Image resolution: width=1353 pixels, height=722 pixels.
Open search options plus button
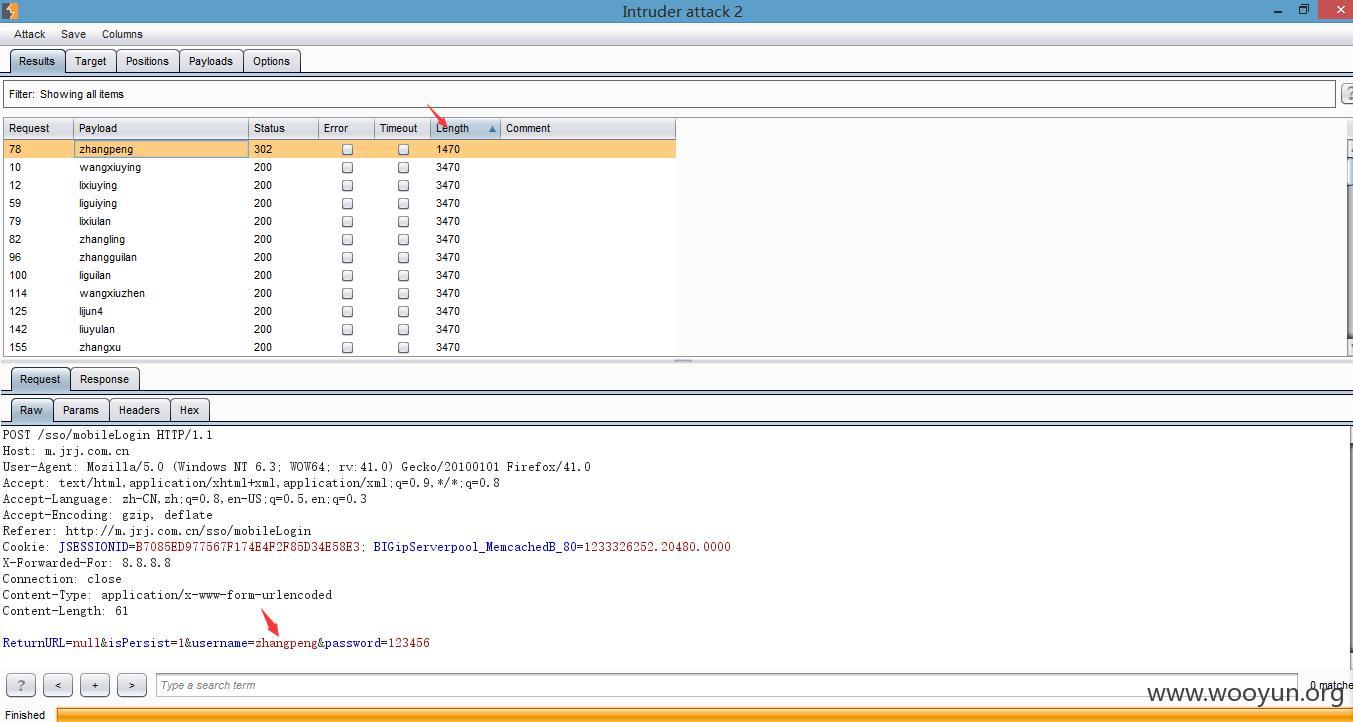tap(95, 685)
